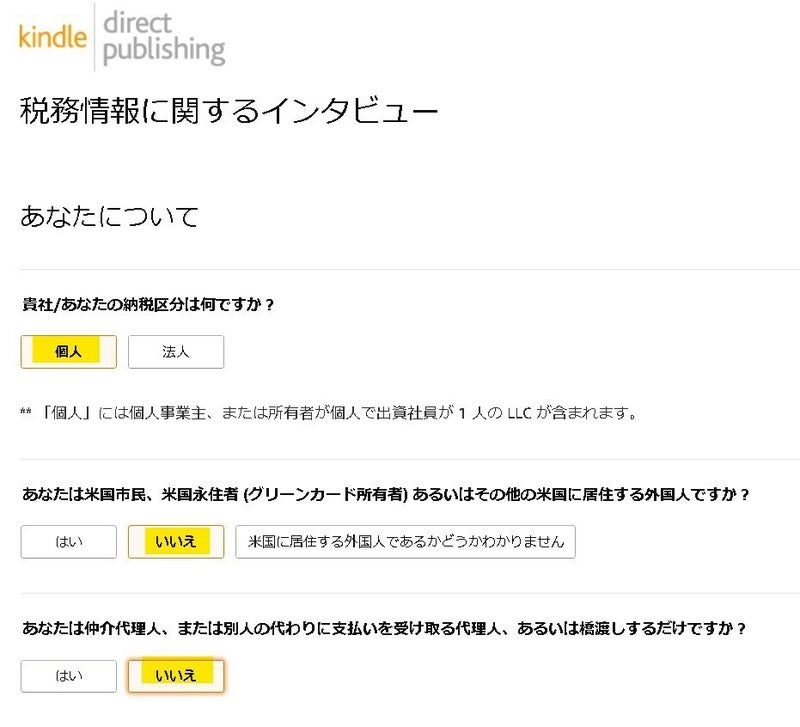Select 米国に居住する外国人であるかどうかわかりません option
Image resolution: width=800 pixels, height=727 pixels.
pyautogui.click(x=405, y=542)
